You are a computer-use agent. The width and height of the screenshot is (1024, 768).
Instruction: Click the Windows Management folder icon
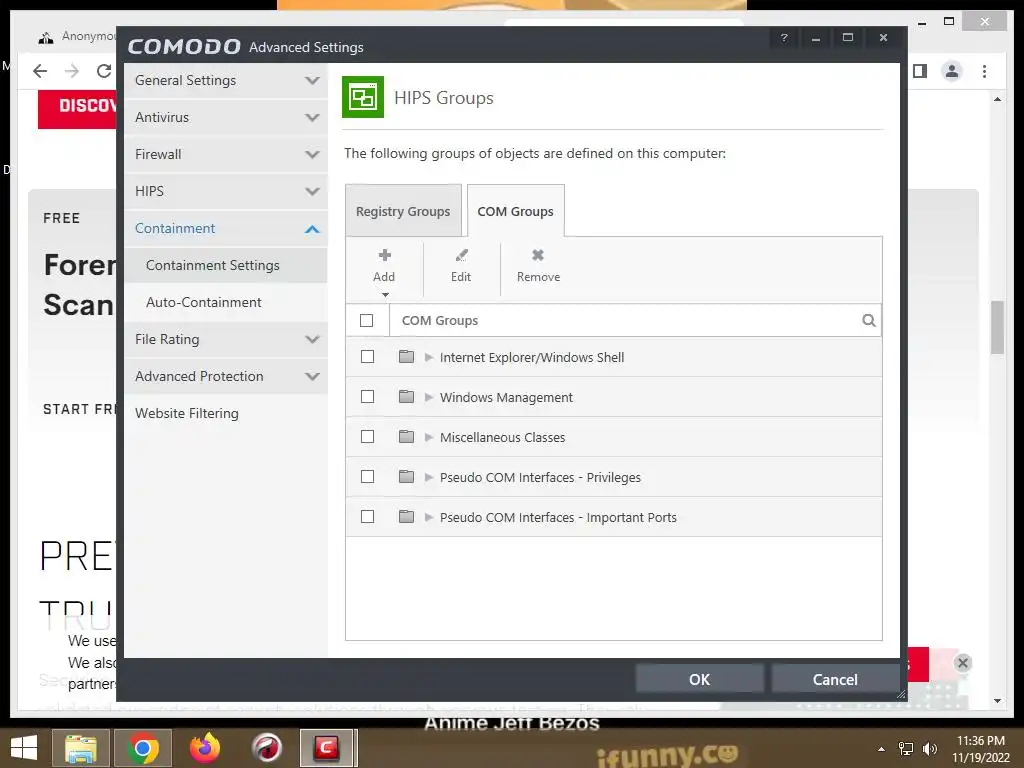point(406,396)
